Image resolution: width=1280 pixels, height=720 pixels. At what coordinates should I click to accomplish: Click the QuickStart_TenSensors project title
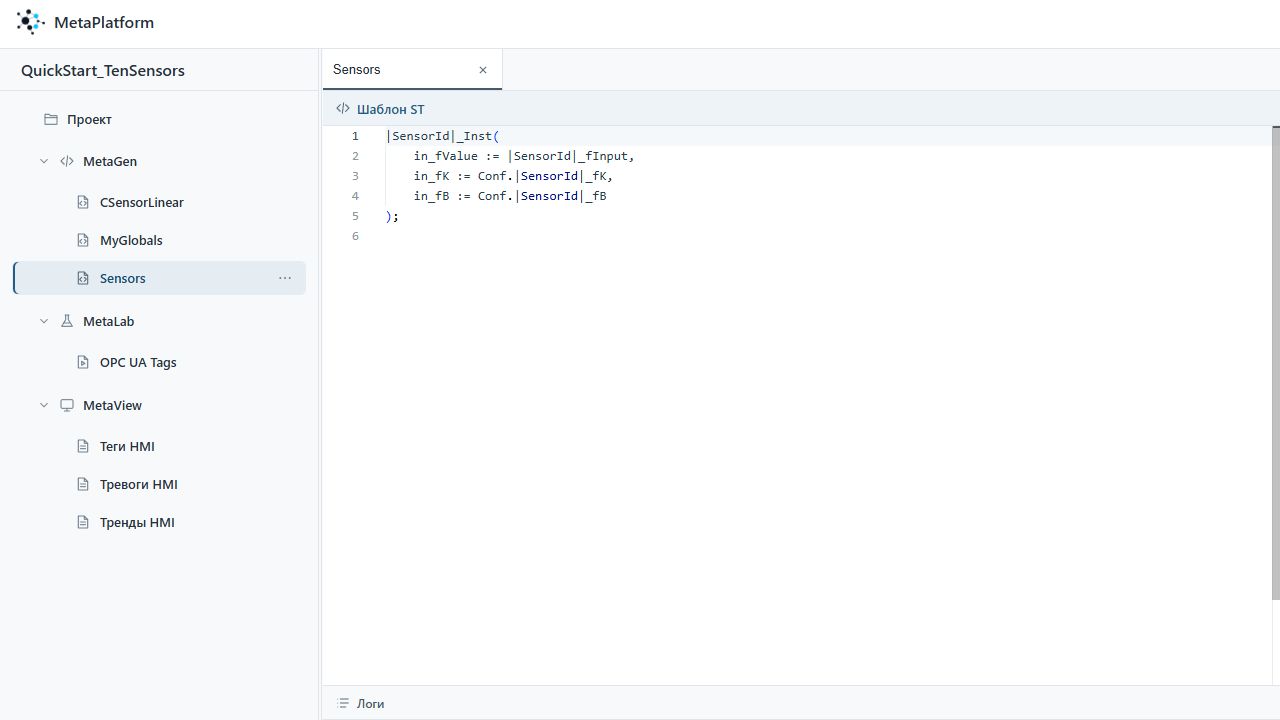click(103, 70)
